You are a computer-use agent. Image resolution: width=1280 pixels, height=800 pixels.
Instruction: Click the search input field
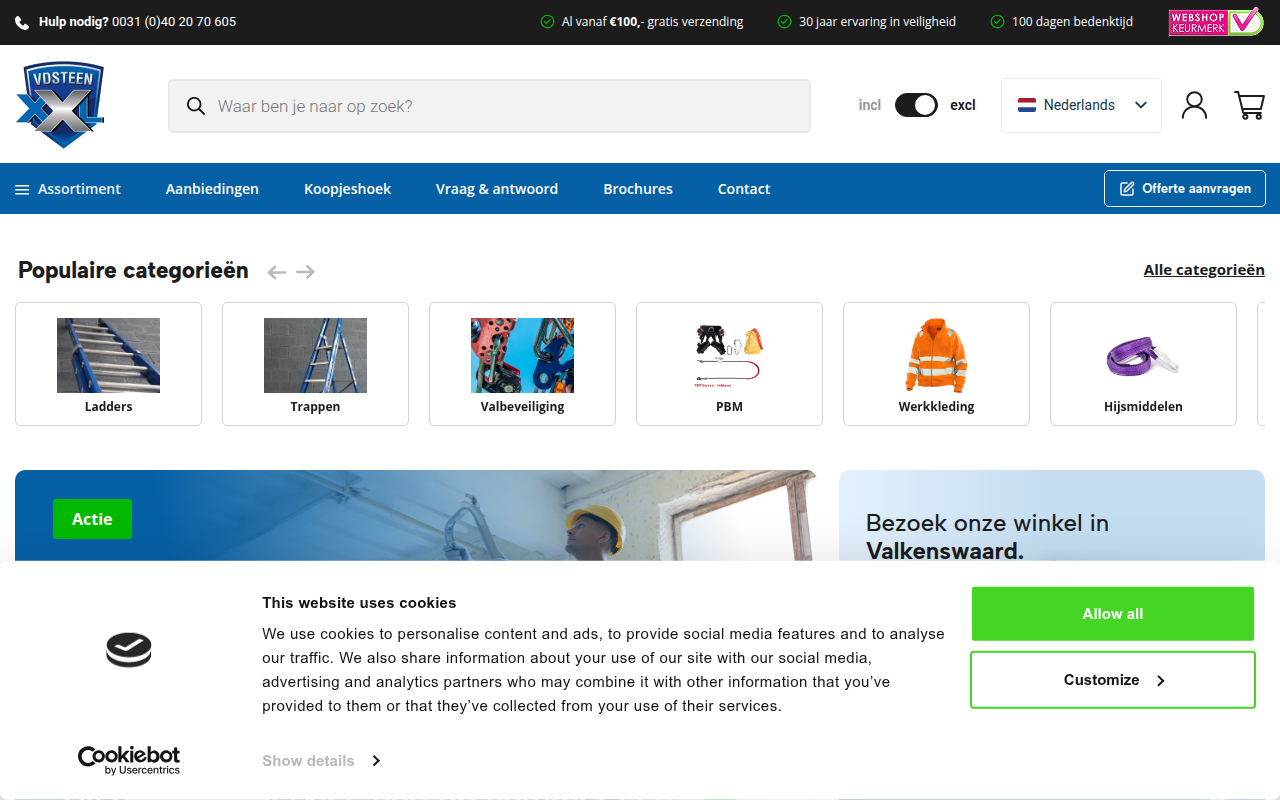[x=489, y=106]
